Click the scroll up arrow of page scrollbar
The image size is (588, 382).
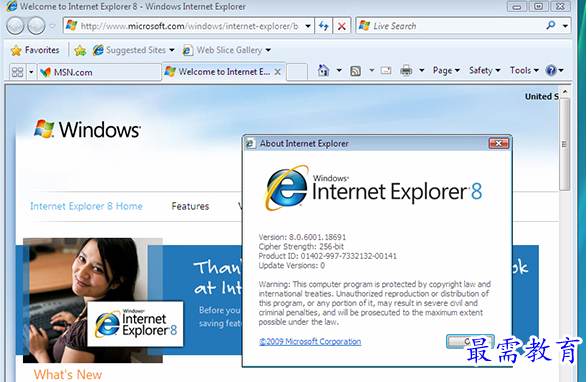pos(565,91)
